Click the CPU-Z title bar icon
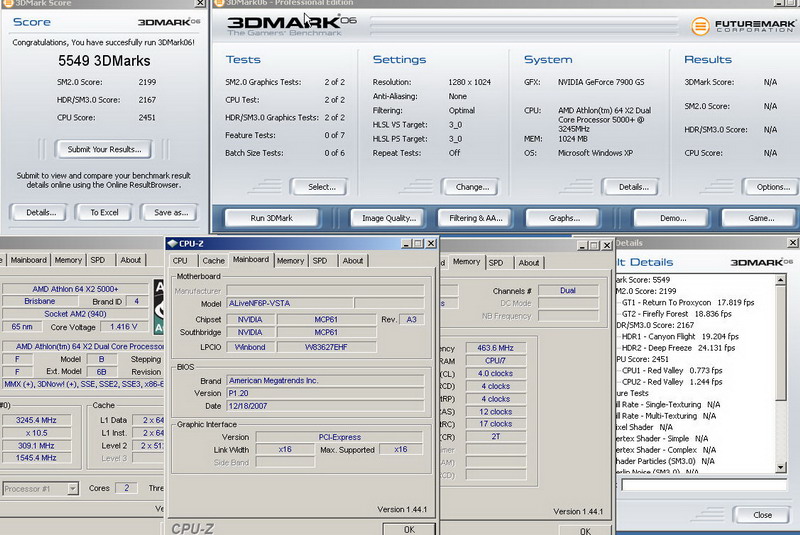Image resolution: width=800 pixels, height=535 pixels. point(172,244)
